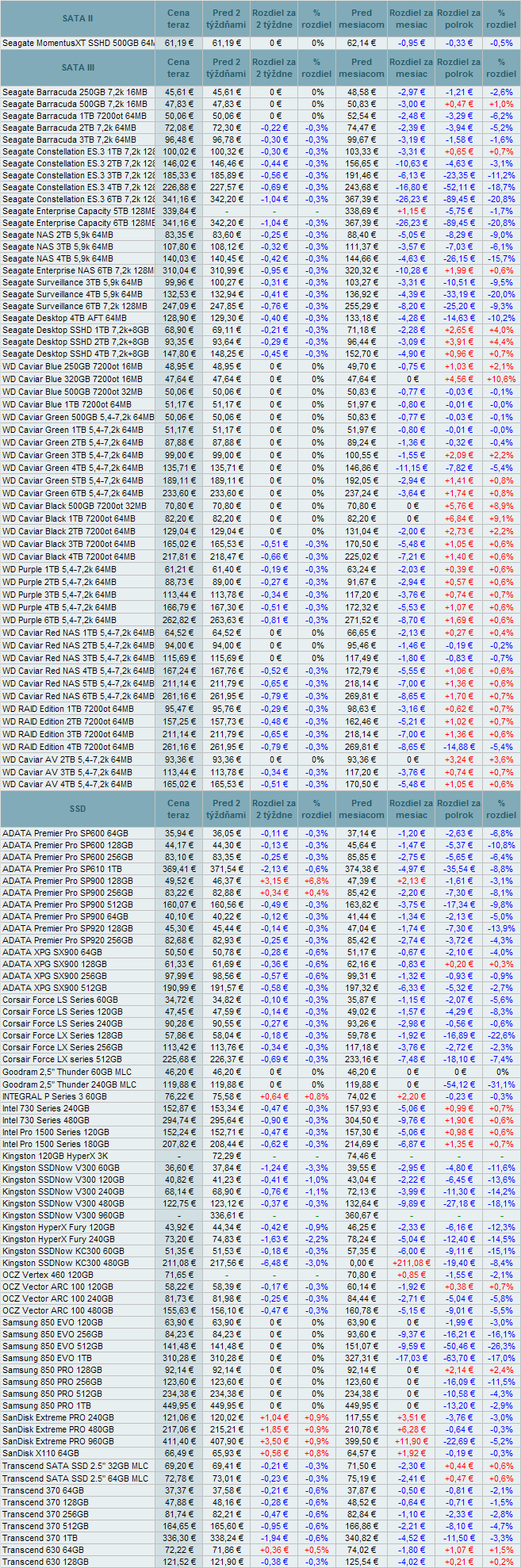Click Corsair Force LX series 512GB

(63, 1060)
